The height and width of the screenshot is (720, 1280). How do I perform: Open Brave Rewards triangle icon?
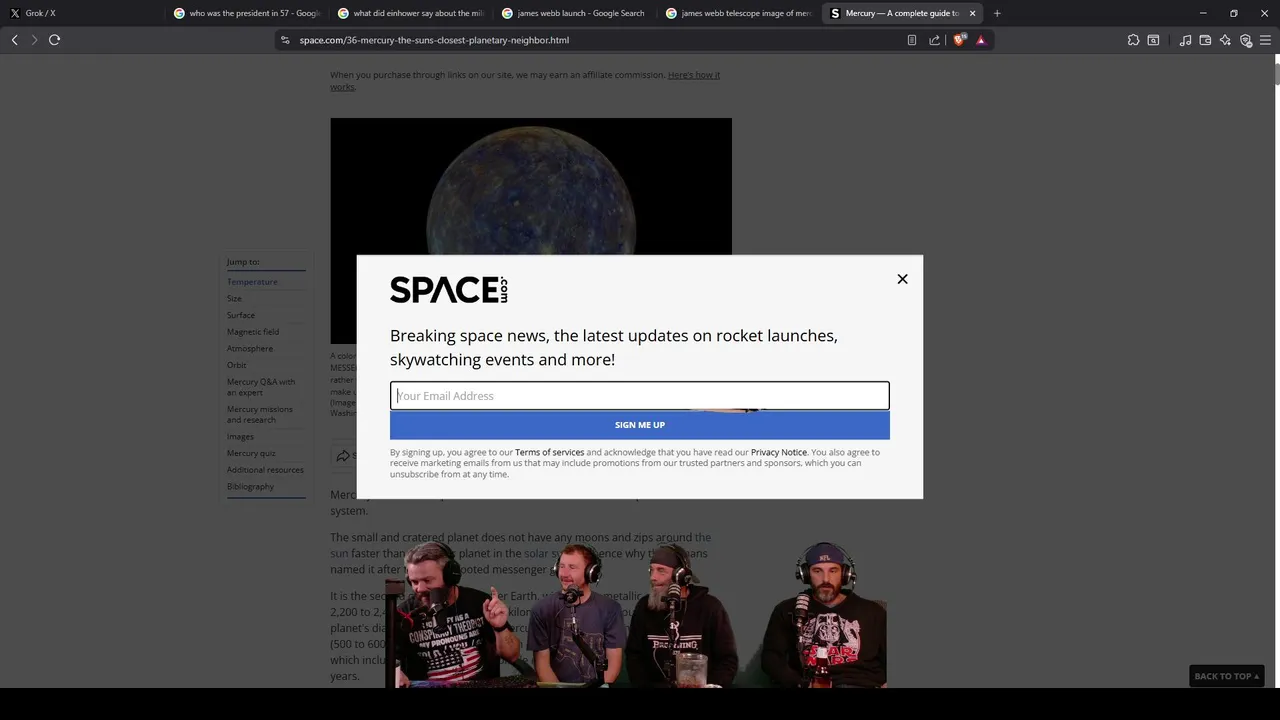[981, 40]
